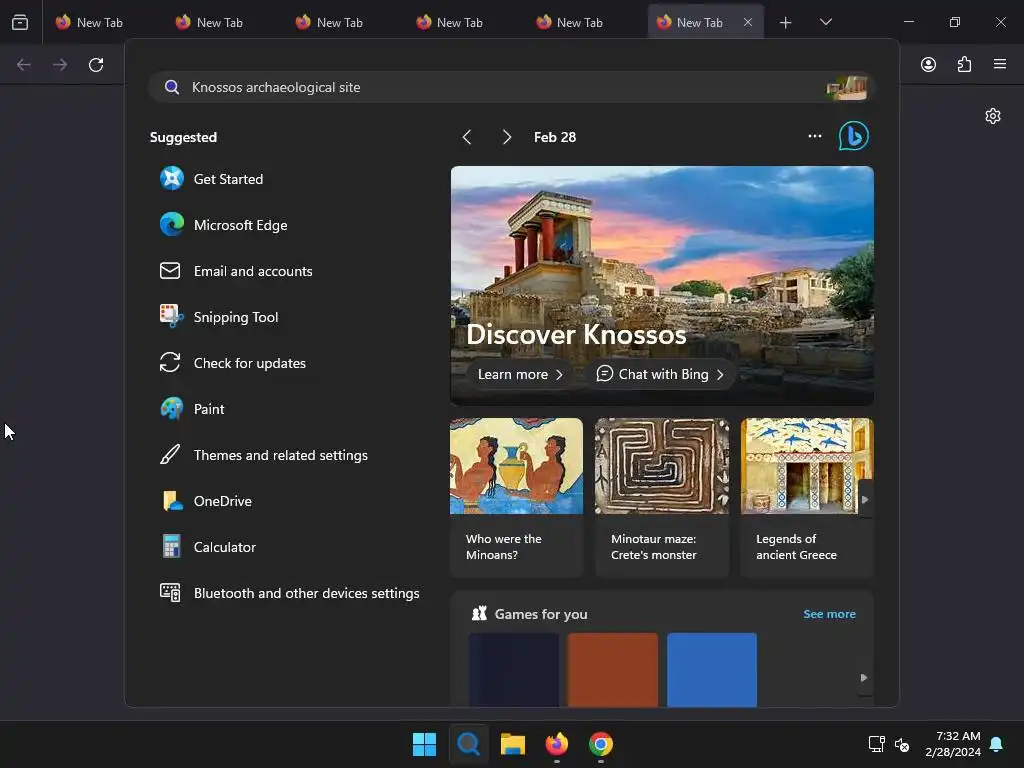Open Who were the Minoans card

tap(517, 498)
